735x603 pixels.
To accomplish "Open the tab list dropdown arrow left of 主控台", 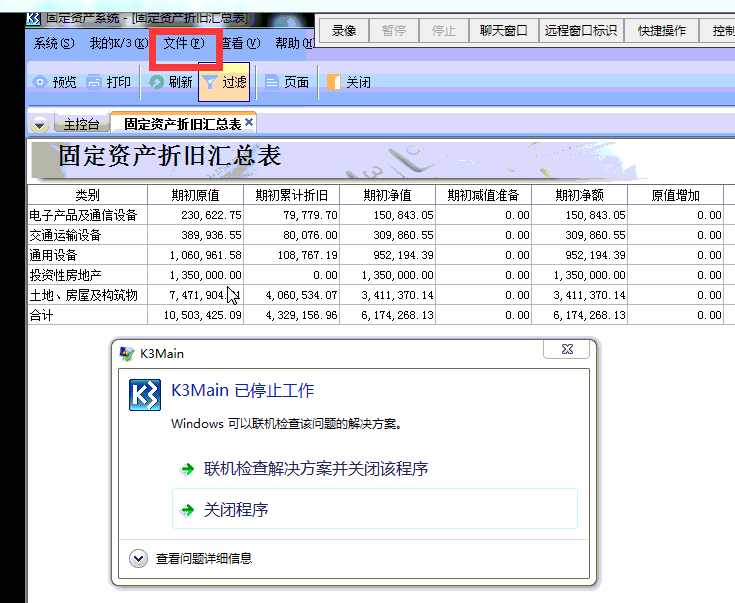I will (x=40, y=125).
